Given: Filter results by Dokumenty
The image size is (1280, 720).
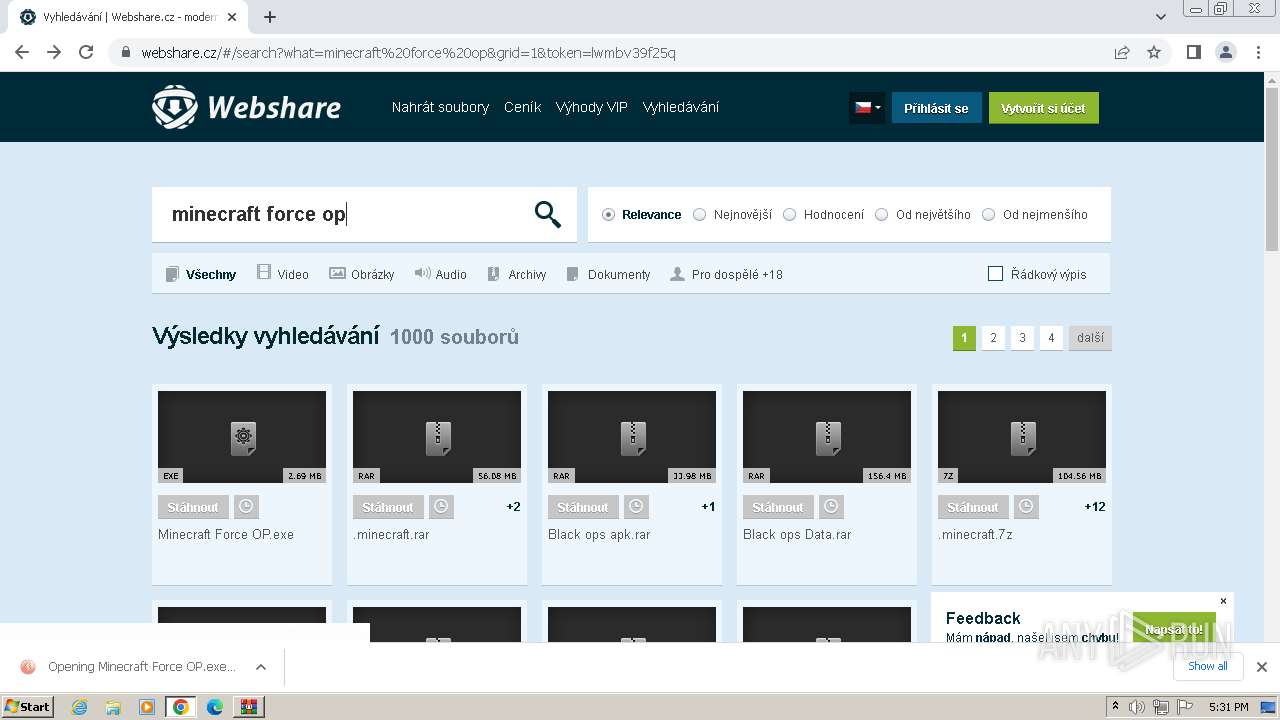Looking at the screenshot, I should coord(609,274).
